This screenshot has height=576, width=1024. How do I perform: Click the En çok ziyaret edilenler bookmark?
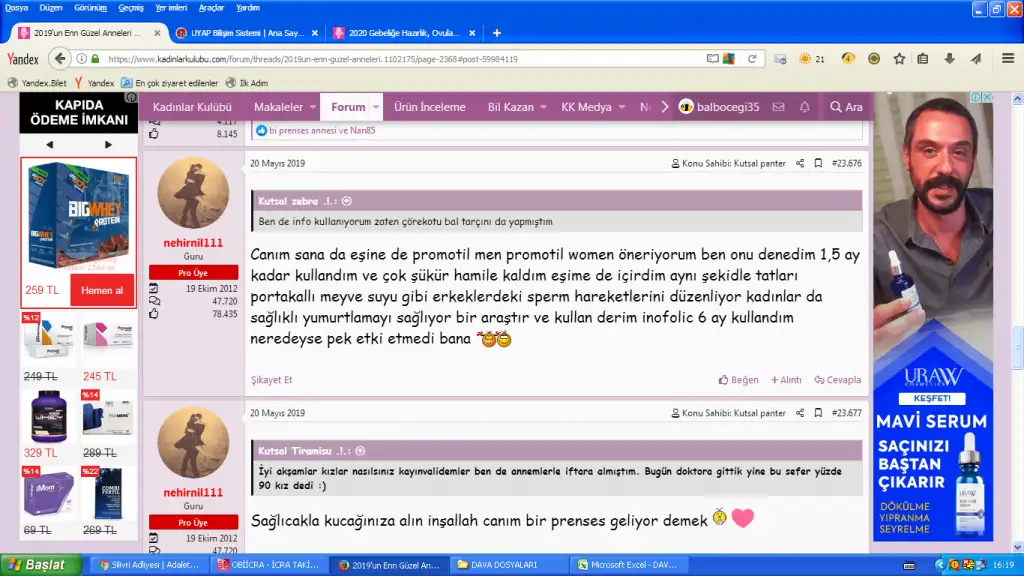(170, 83)
